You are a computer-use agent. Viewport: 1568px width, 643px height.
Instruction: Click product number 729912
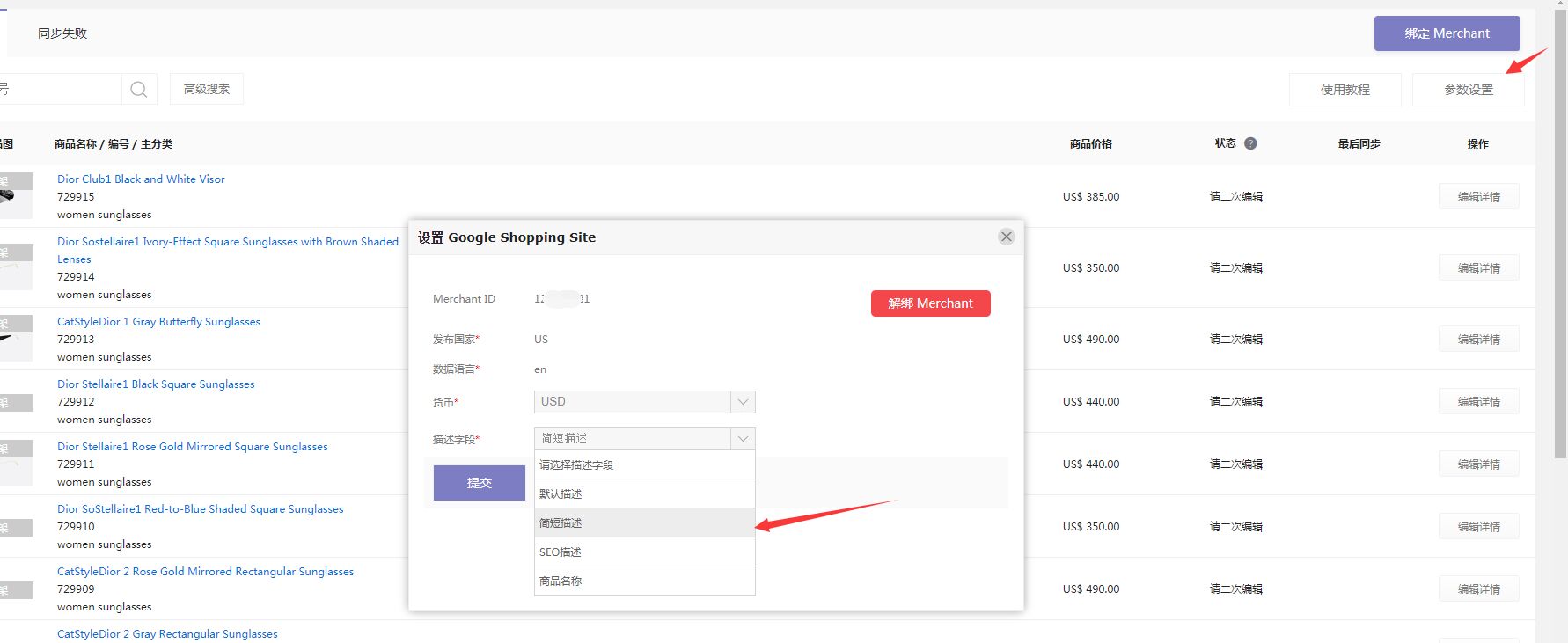pyautogui.click(x=76, y=401)
